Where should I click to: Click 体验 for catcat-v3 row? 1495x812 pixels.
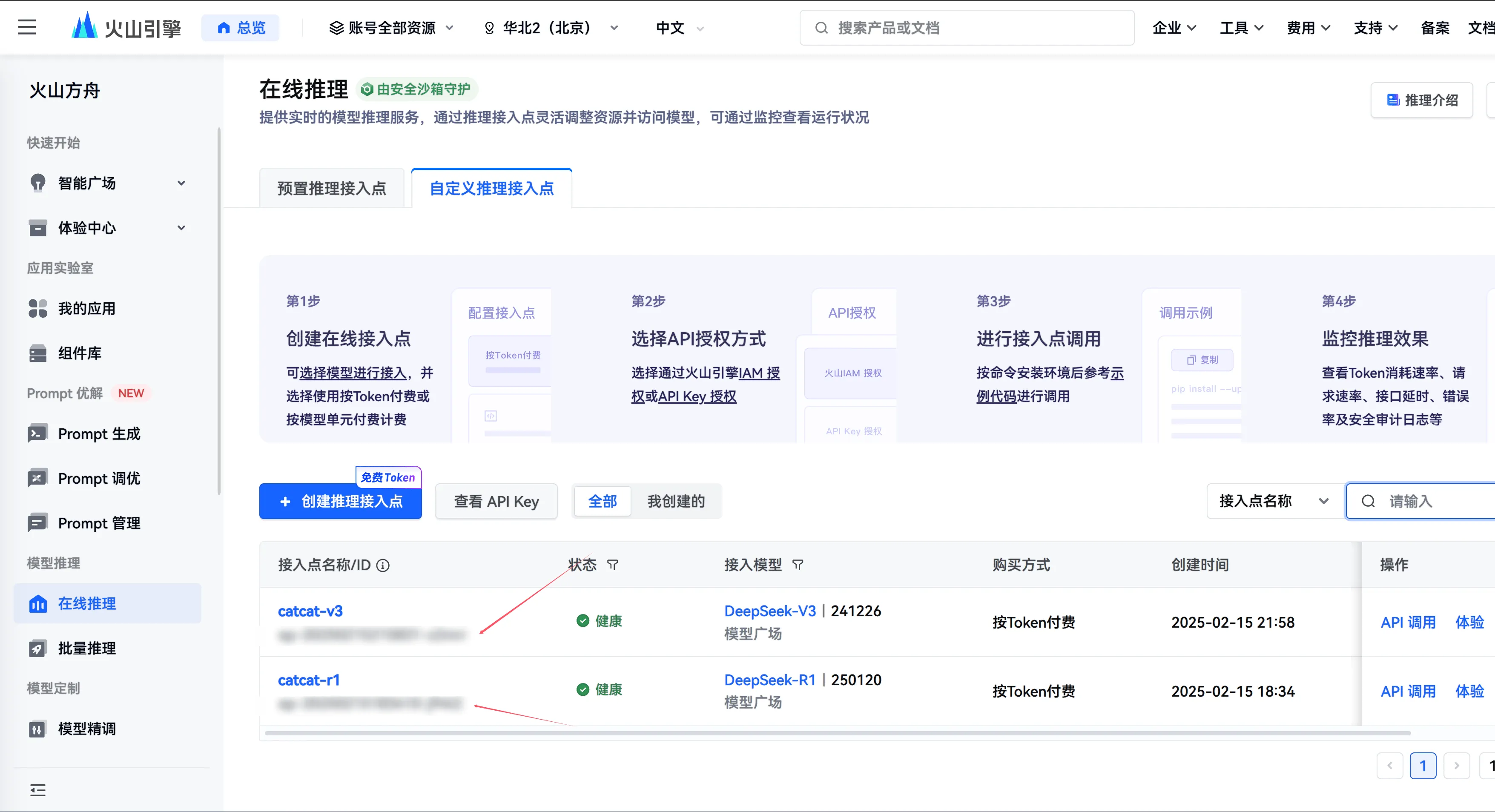coord(1469,623)
